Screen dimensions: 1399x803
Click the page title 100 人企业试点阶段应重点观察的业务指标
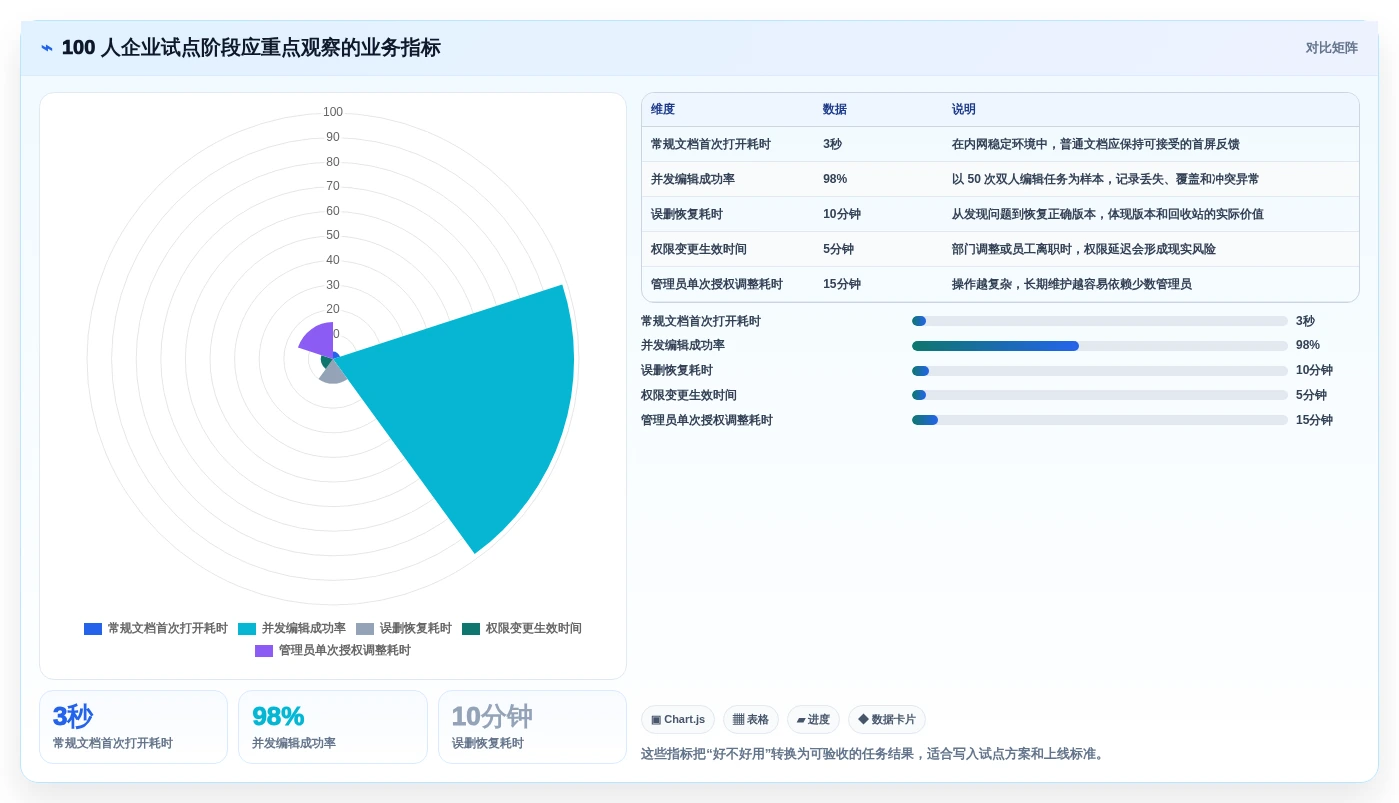pos(251,48)
